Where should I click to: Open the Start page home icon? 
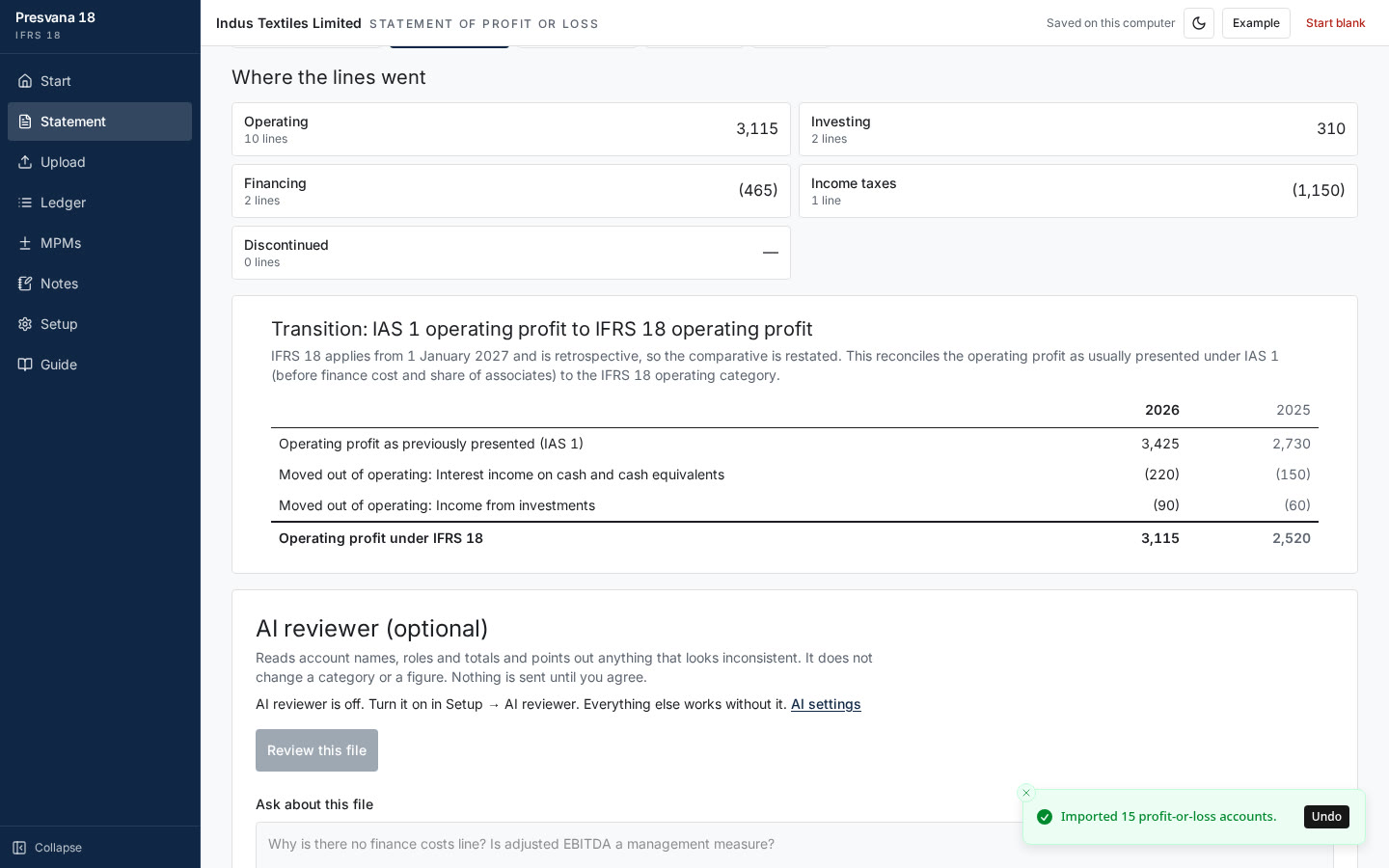pos(25,81)
